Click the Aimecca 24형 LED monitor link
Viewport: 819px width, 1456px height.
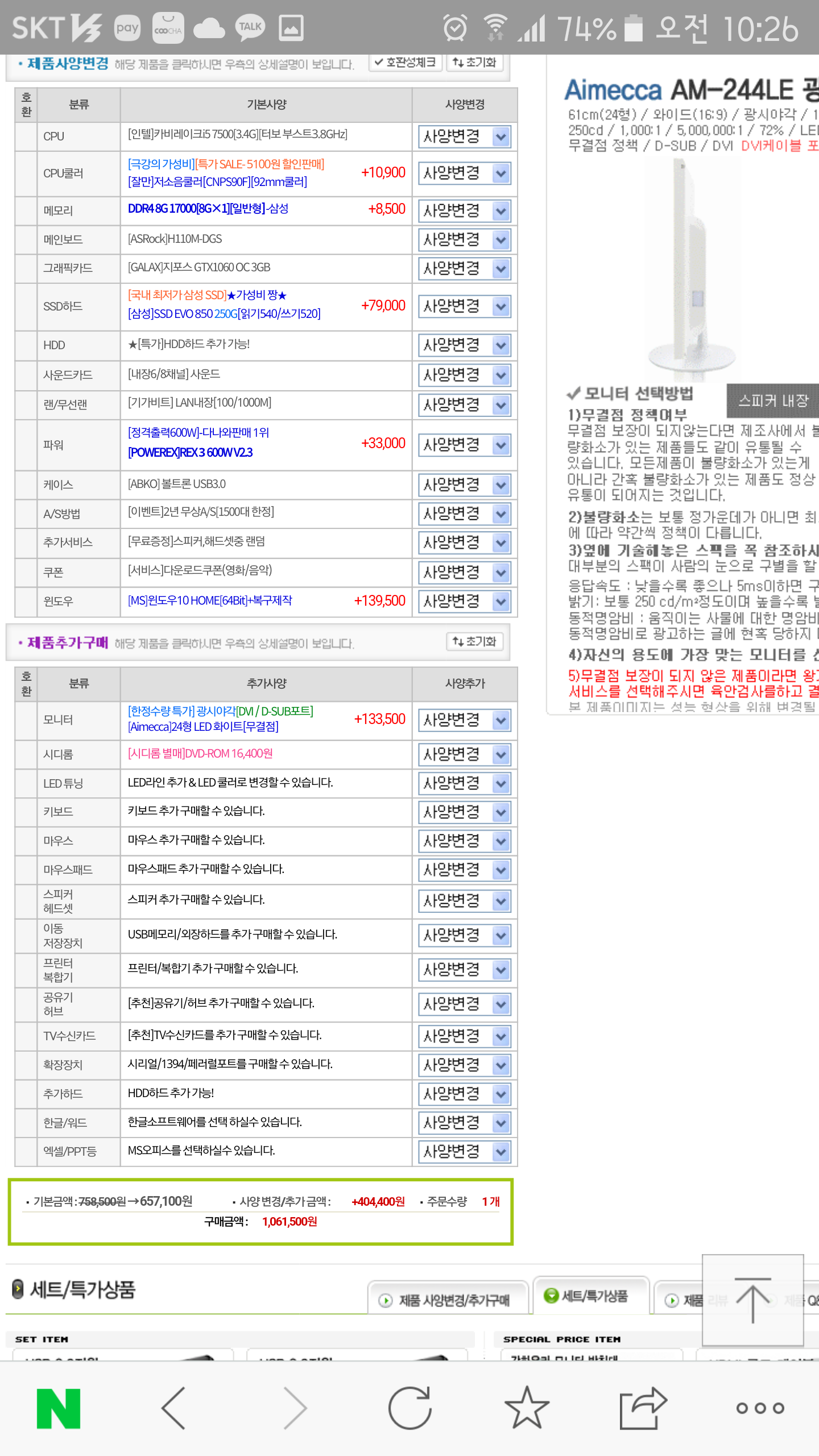point(203,727)
